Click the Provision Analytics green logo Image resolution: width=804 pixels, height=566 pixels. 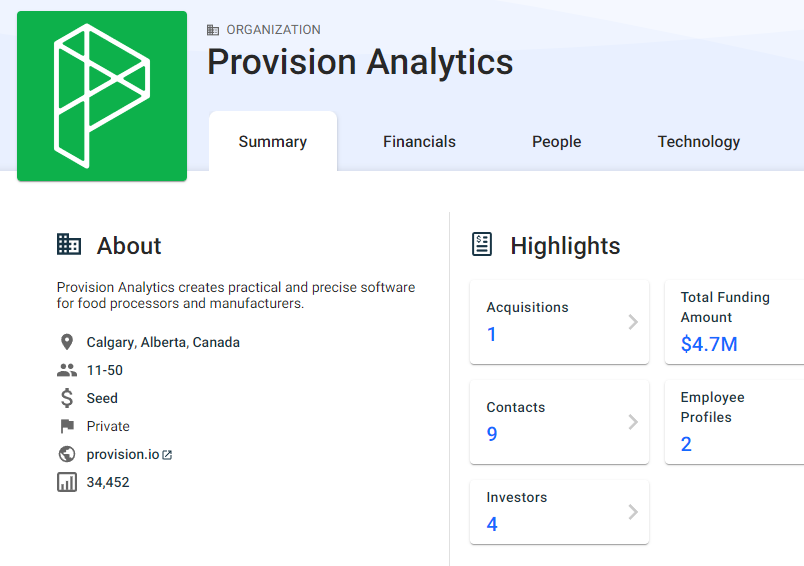pyautogui.click(x=102, y=96)
